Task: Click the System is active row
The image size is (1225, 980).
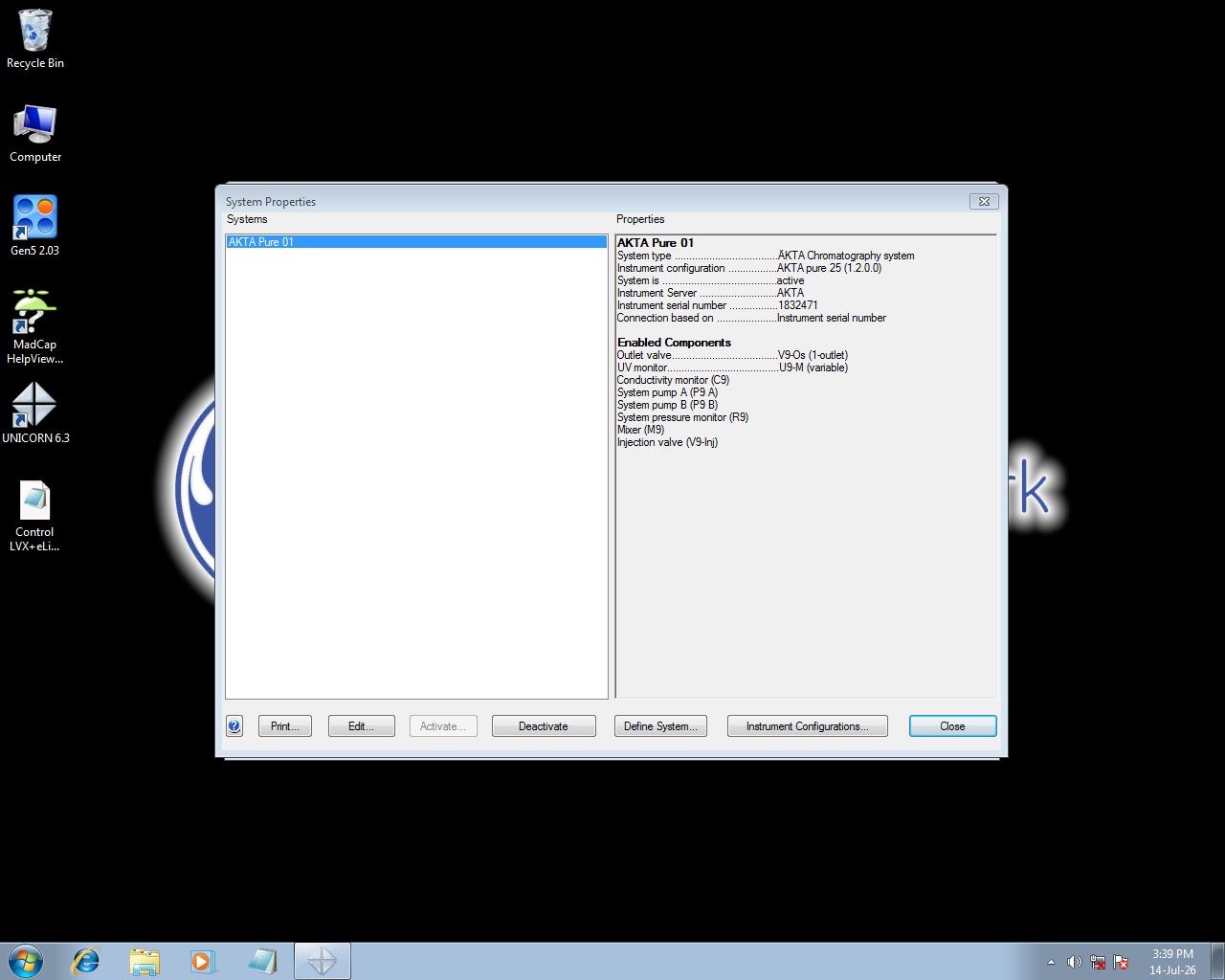Action: point(711,280)
